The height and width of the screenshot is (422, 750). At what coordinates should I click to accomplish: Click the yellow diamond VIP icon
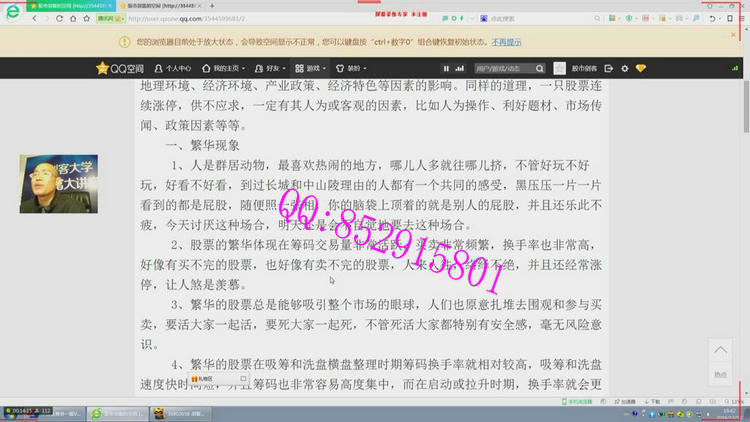641,68
